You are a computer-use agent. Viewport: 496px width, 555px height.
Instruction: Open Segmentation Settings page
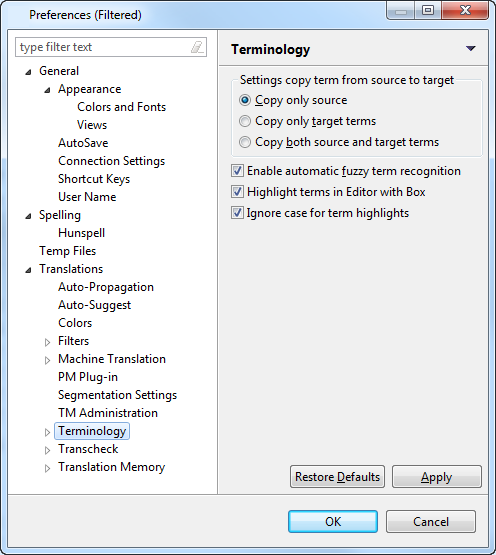pos(117,395)
